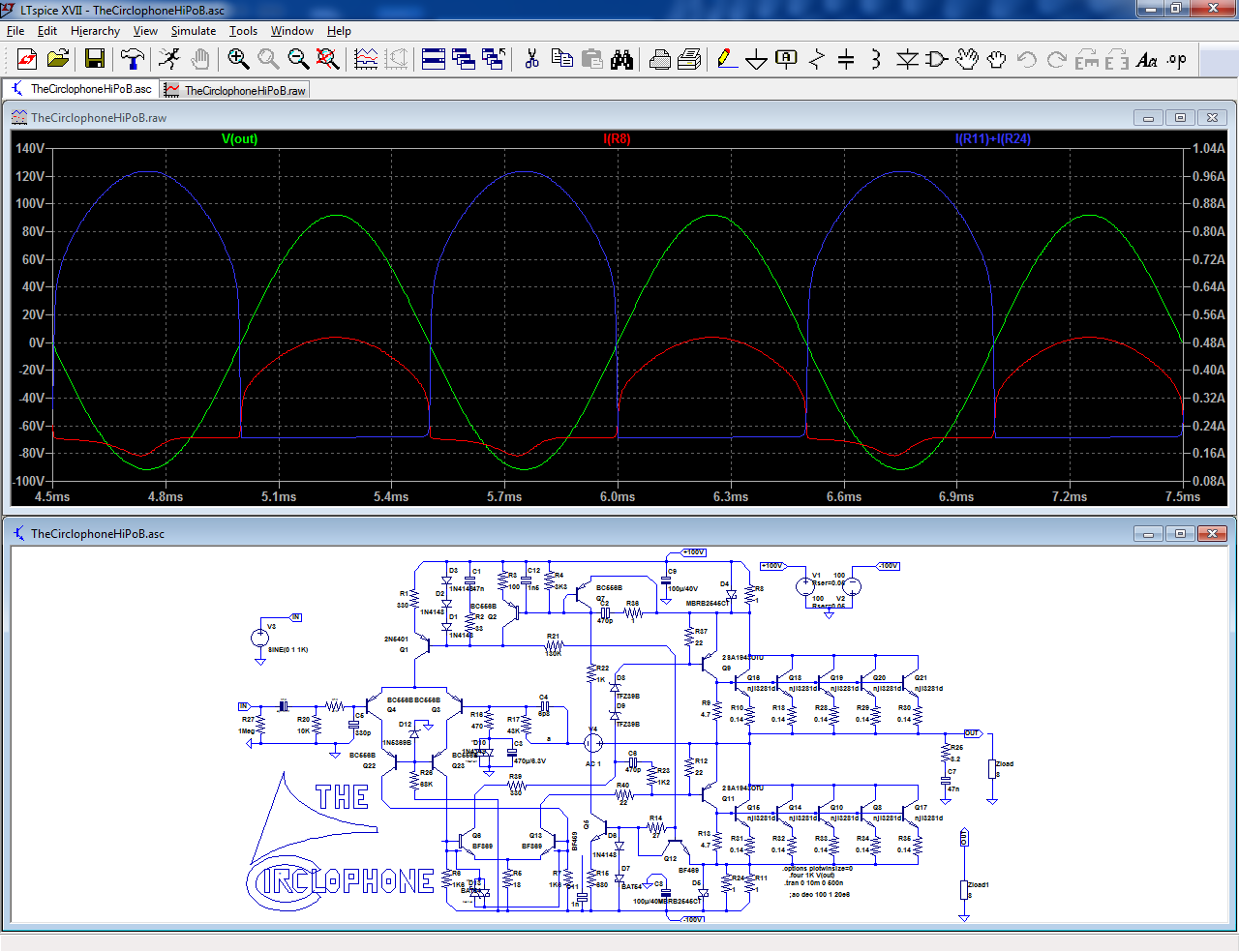1239x952 pixels.
Task: Click the V3 SINE source in schematic
Action: pyautogui.click(x=259, y=638)
